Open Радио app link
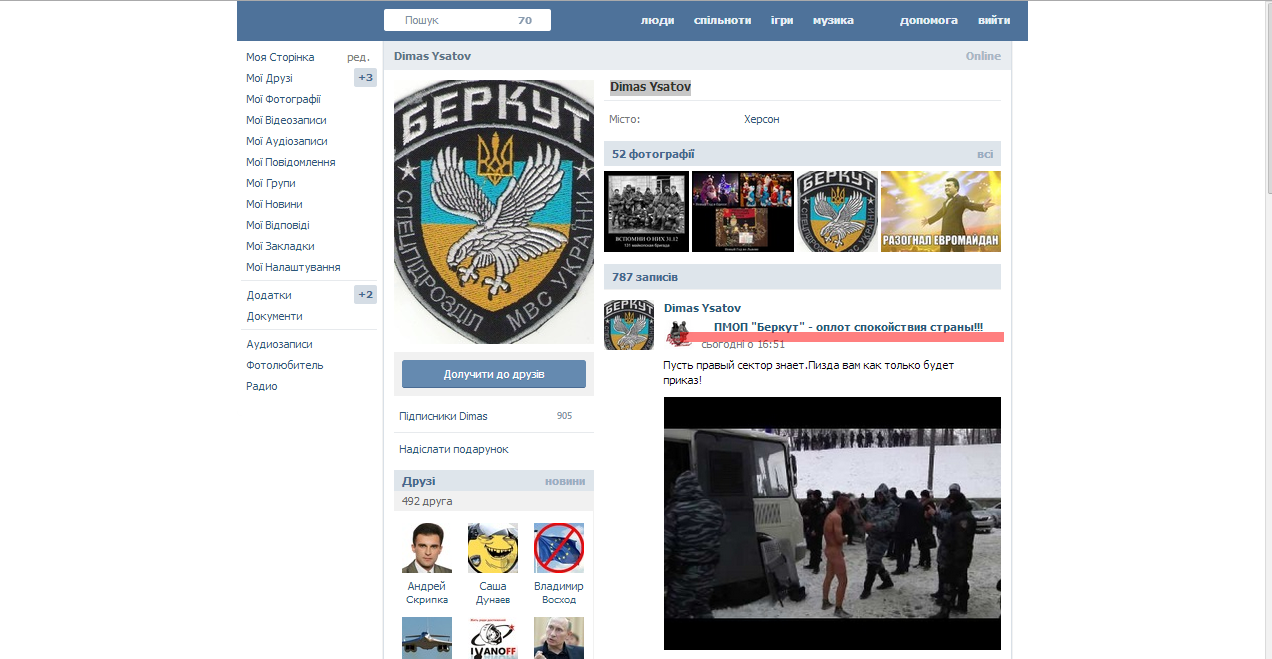Viewport: 1272px width, 659px height. click(262, 386)
